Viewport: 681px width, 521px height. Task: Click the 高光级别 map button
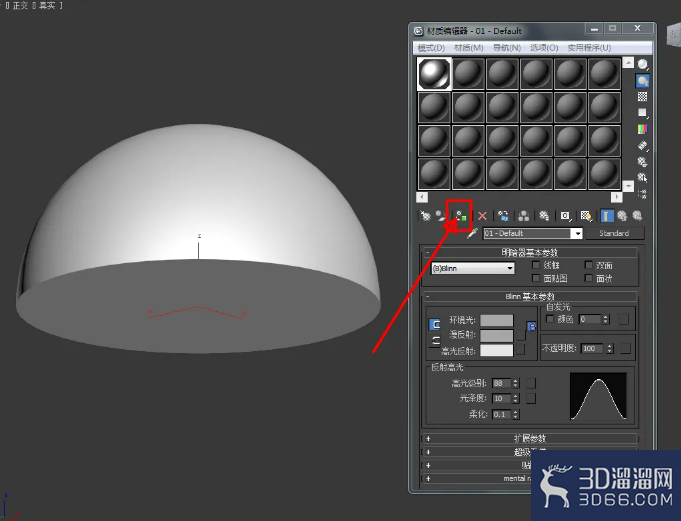[x=531, y=383]
